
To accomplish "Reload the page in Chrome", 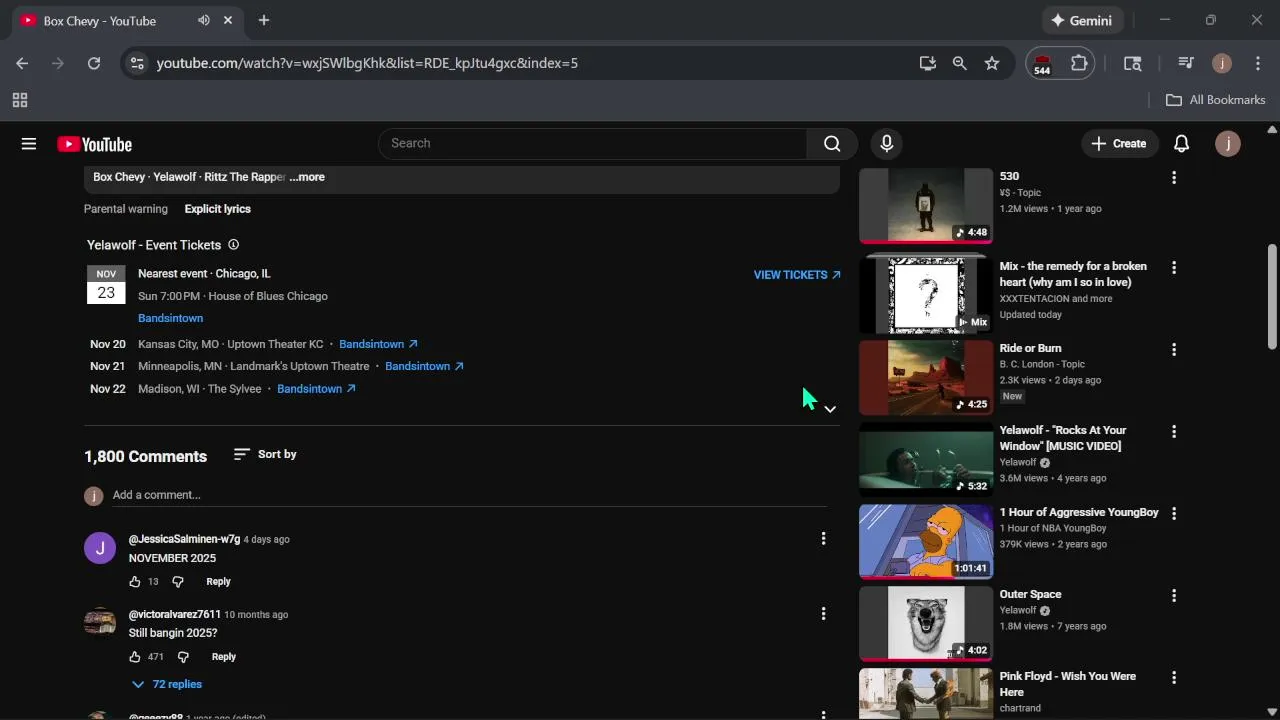I will (x=94, y=63).
